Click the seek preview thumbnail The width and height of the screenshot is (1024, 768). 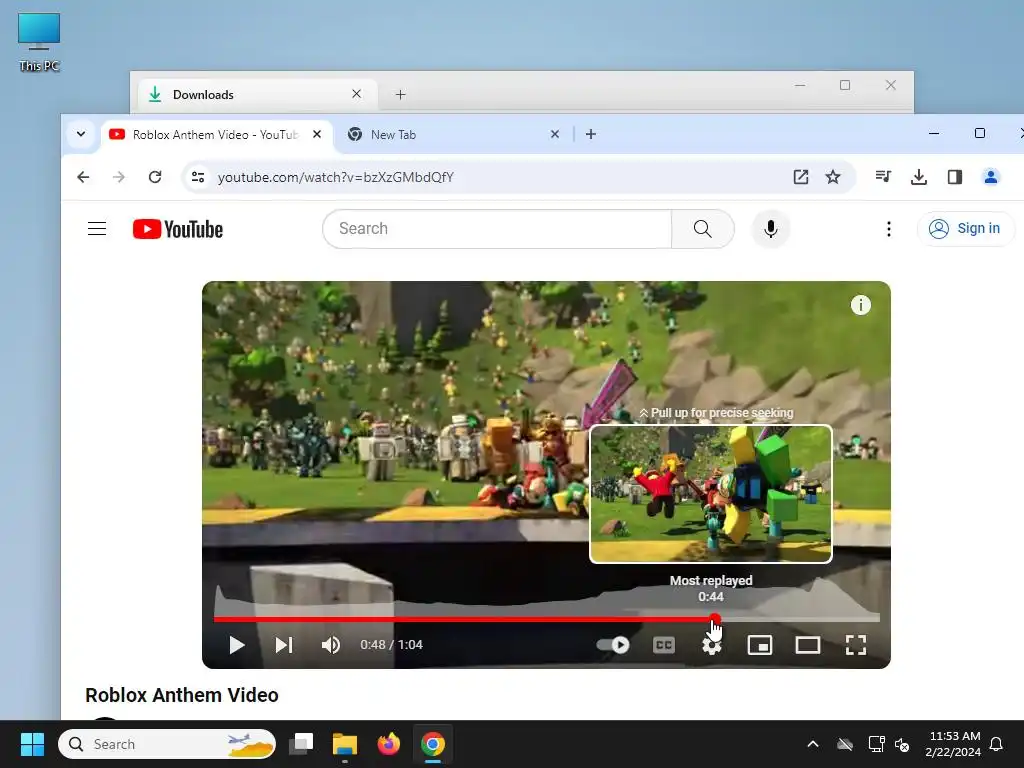(x=711, y=494)
